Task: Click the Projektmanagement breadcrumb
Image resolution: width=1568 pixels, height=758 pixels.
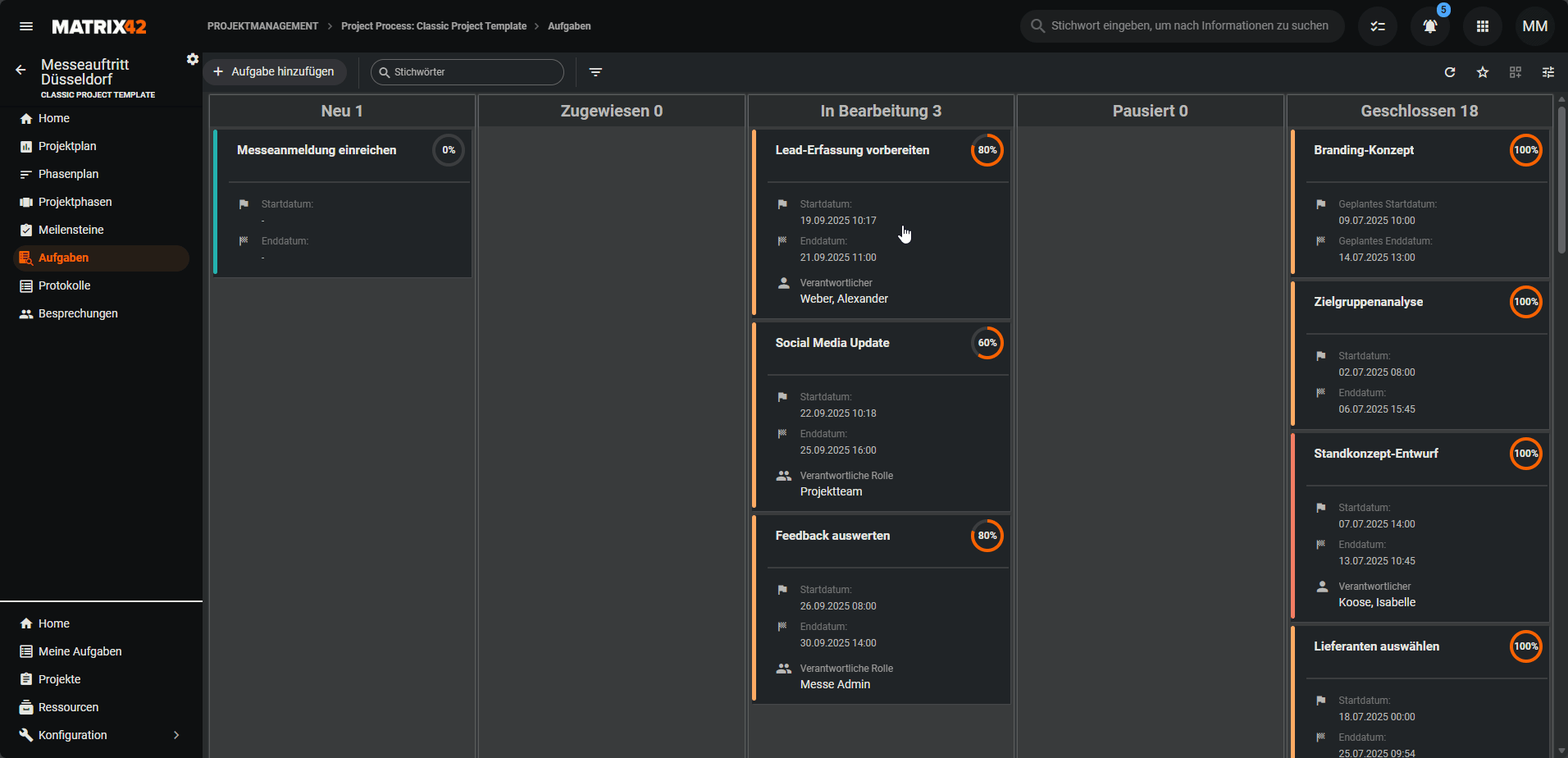Action: click(x=262, y=26)
